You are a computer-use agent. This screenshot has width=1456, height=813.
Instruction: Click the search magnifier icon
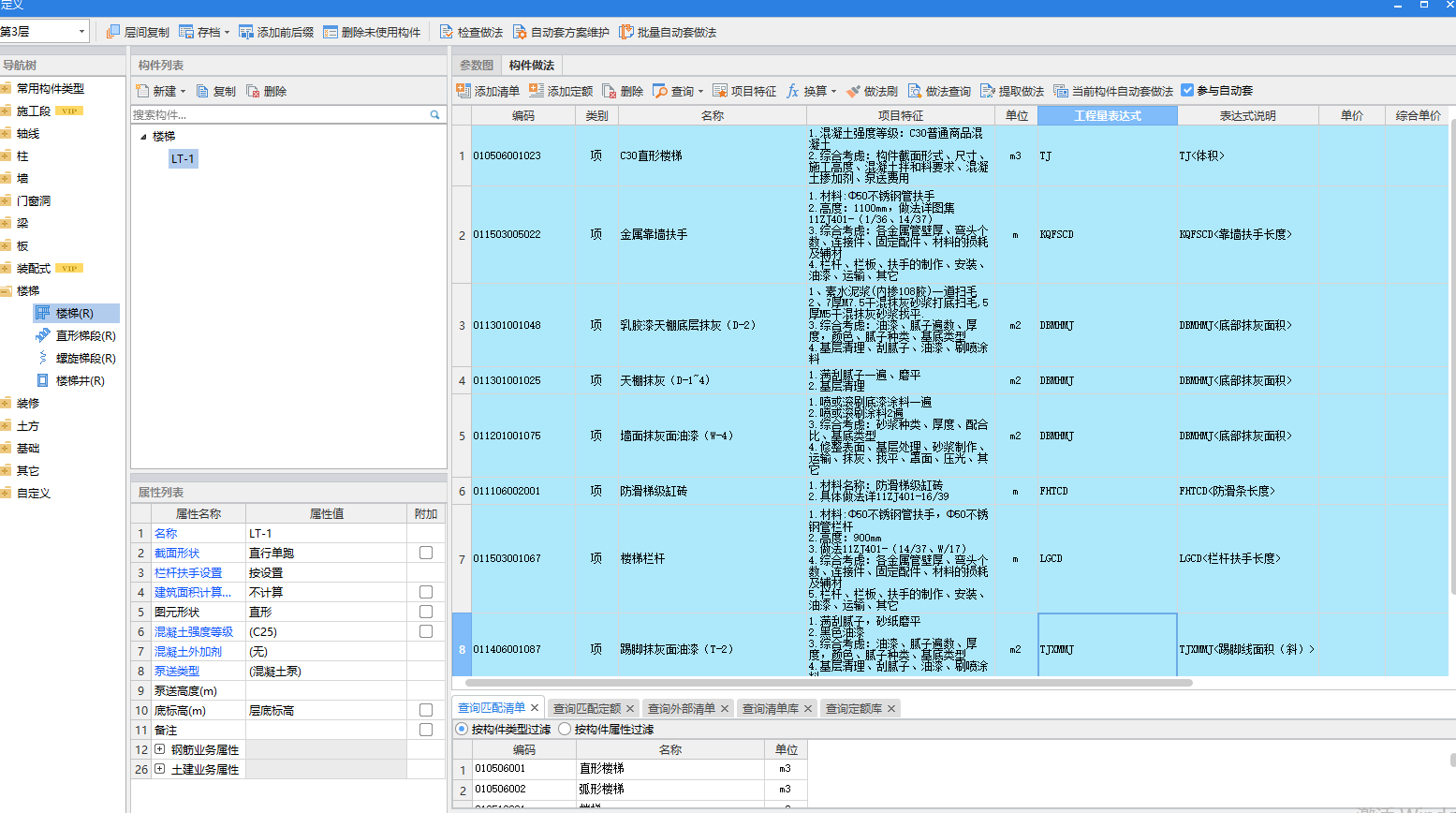(435, 114)
